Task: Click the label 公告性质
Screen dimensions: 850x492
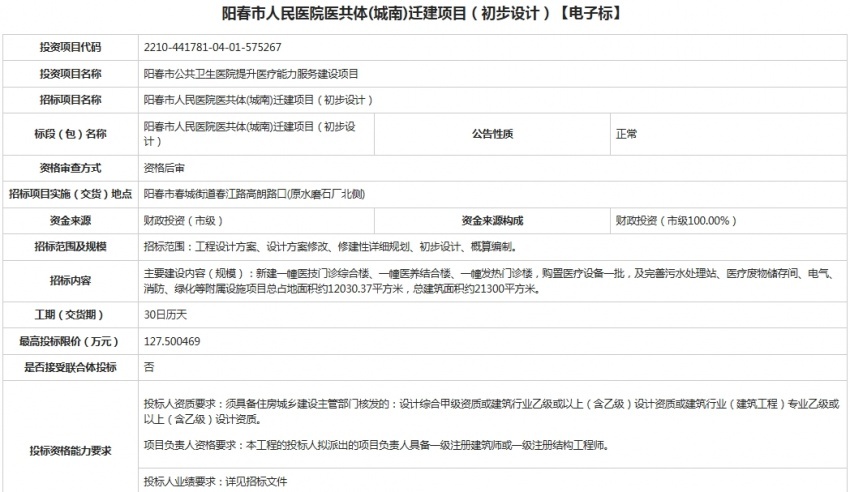Action: 492,134
